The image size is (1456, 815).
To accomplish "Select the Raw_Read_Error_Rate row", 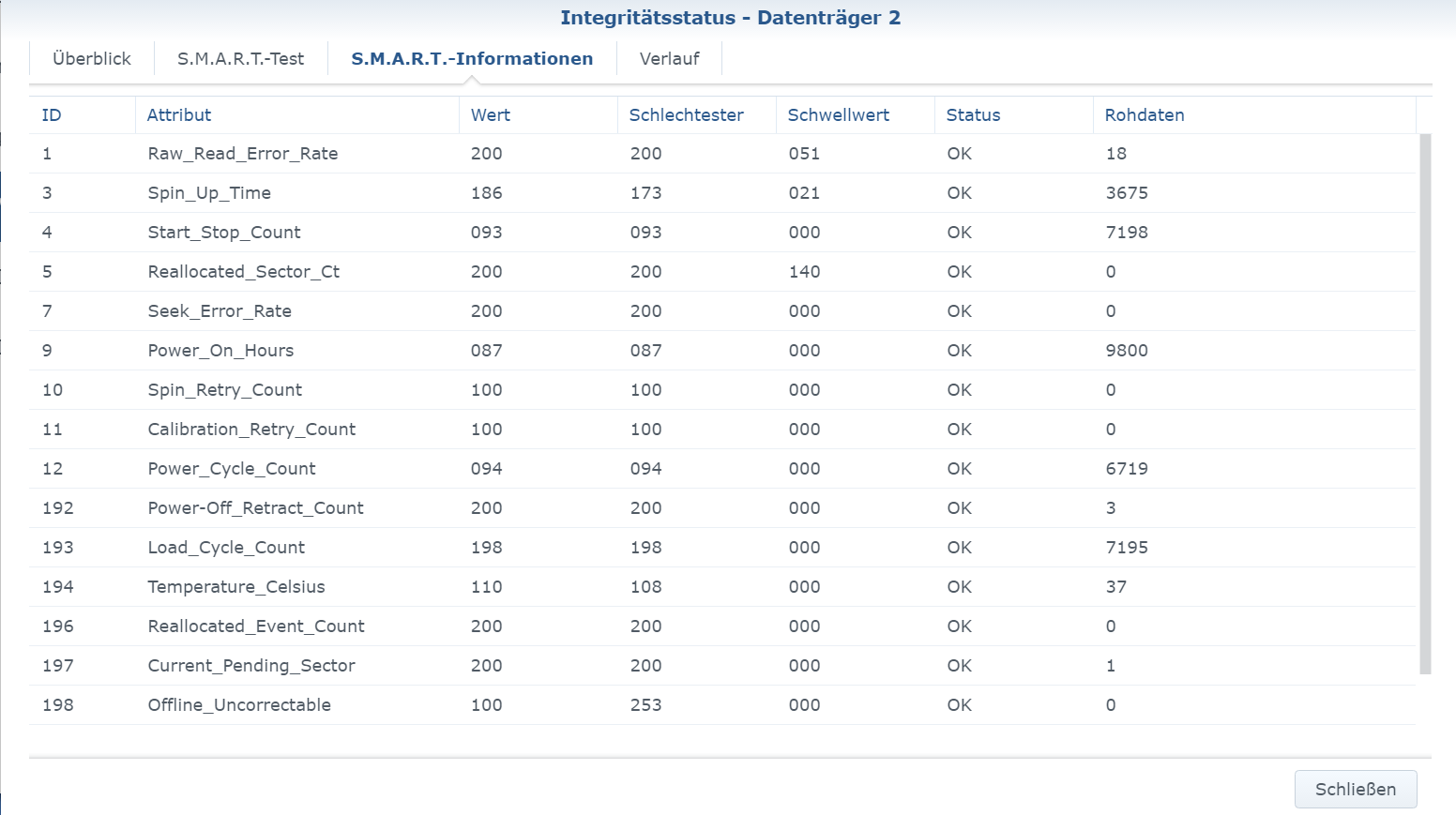I will (722, 154).
